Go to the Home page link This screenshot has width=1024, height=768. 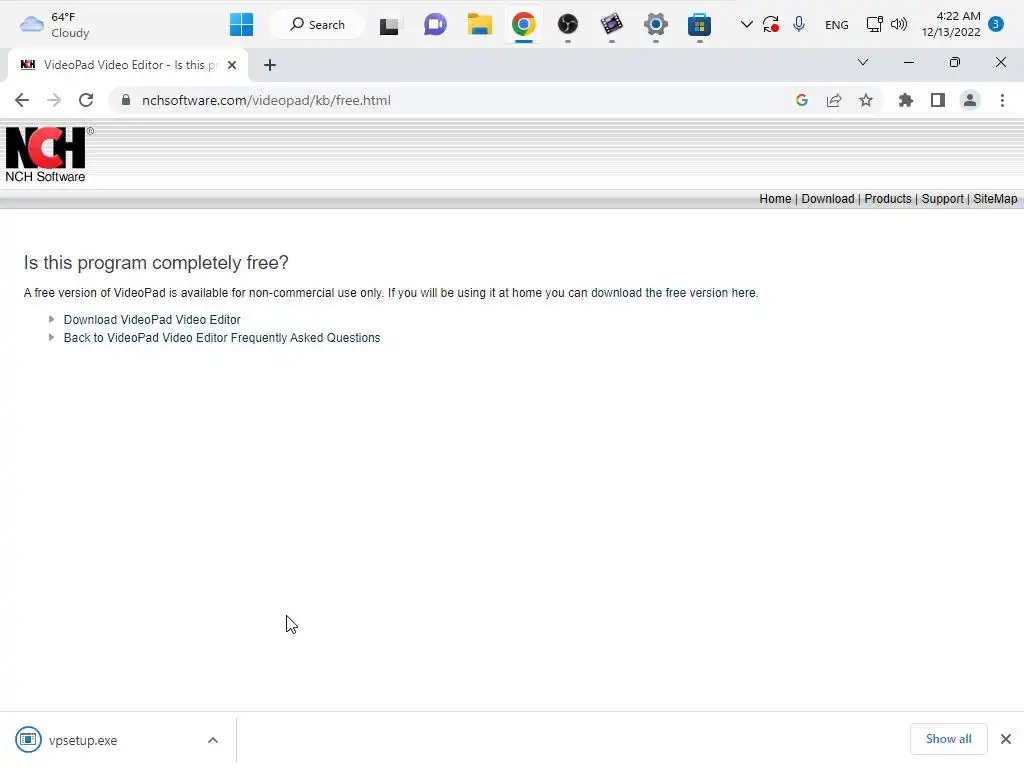pyautogui.click(x=775, y=199)
